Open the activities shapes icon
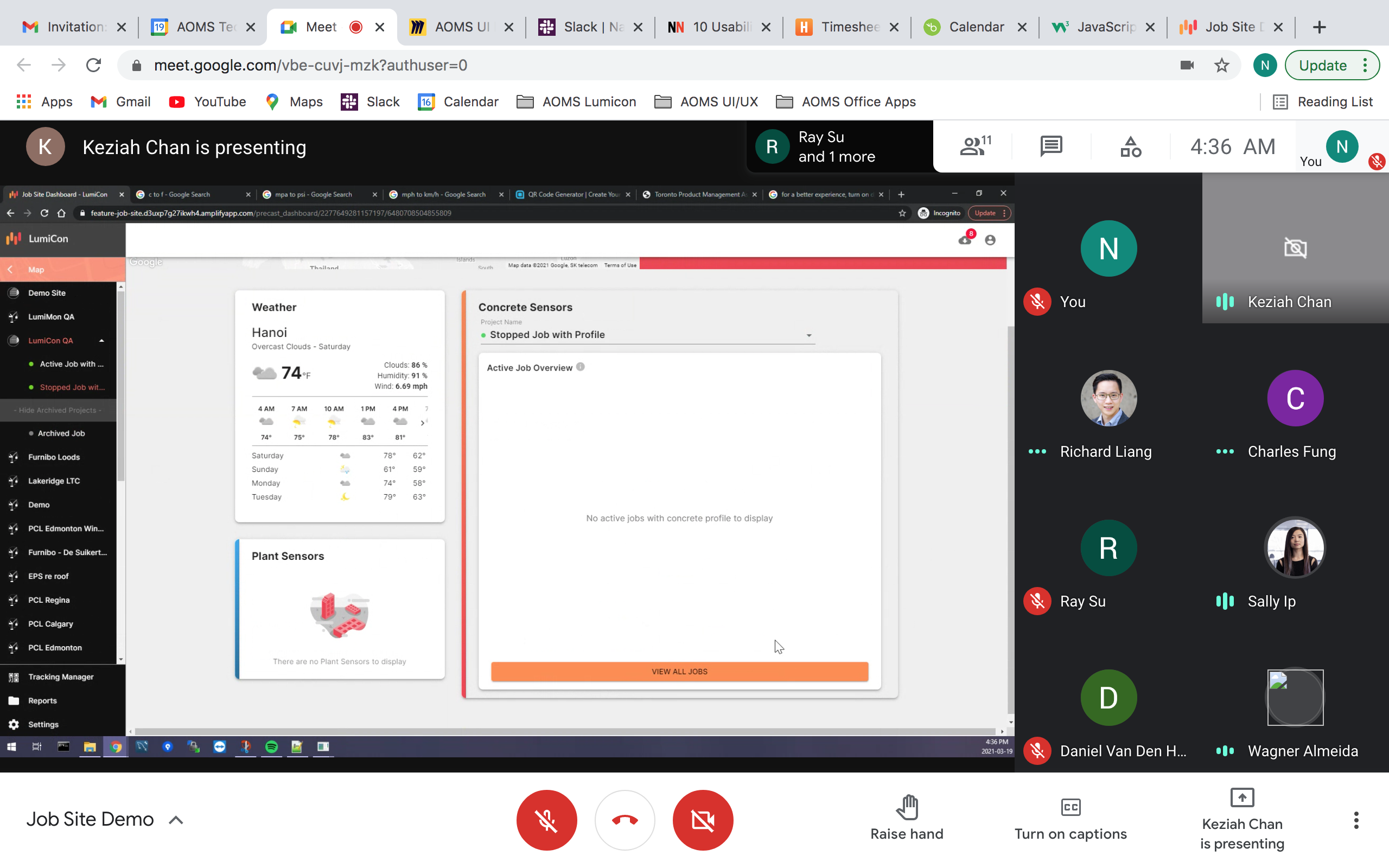Viewport: 1389px width, 868px height. click(x=1130, y=146)
